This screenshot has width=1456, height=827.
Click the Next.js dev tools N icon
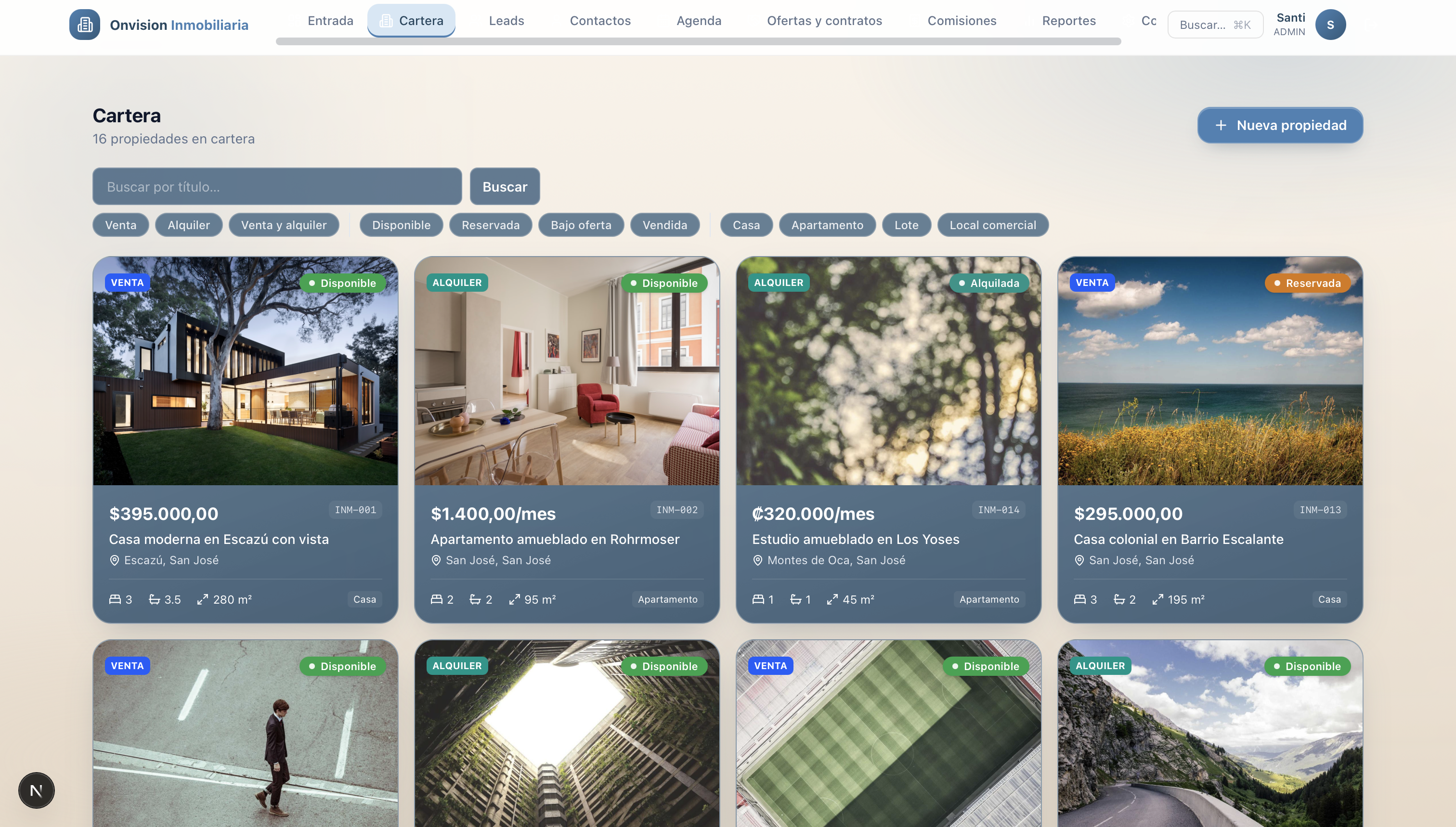pos(37,790)
